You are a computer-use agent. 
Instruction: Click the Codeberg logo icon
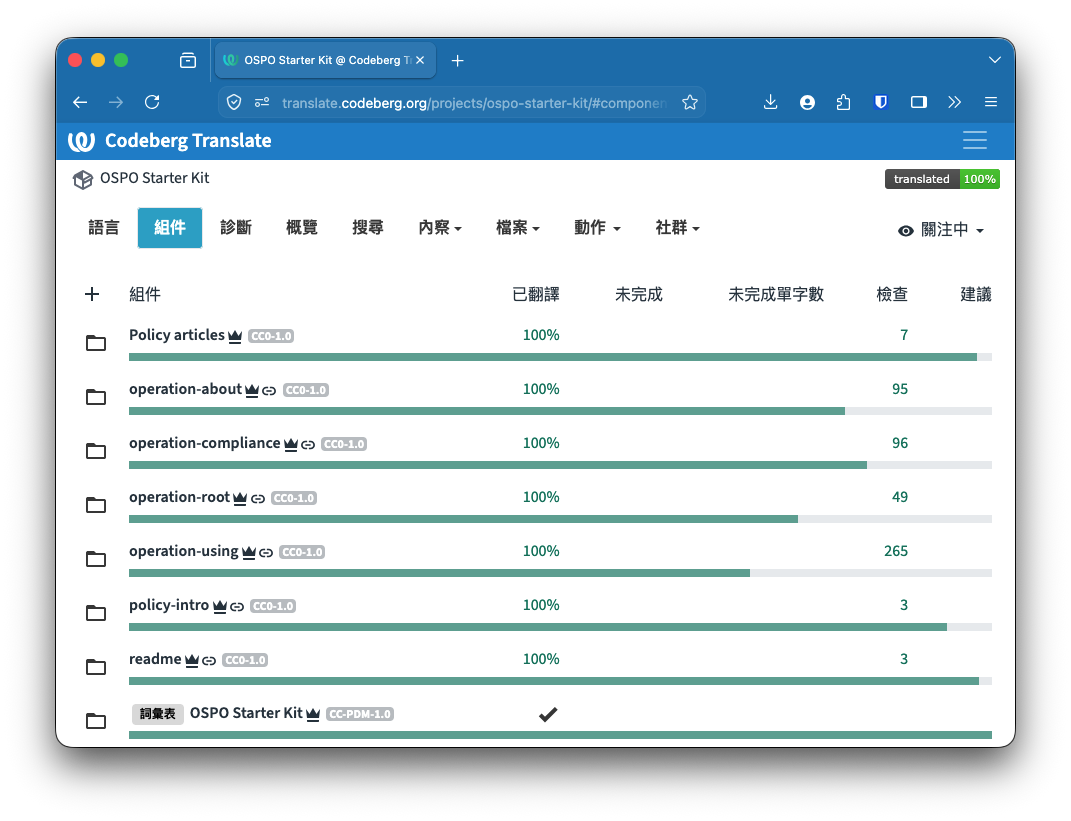(x=81, y=141)
